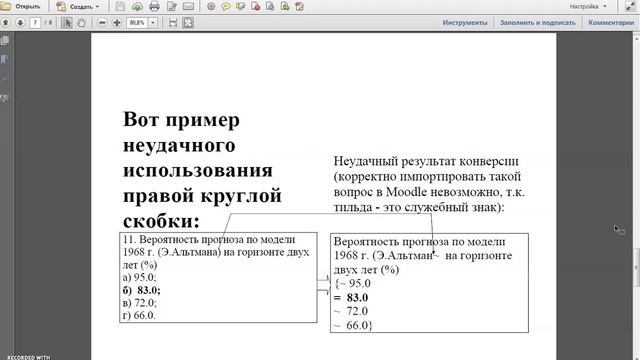This screenshot has width=640, height=360.
Task: Open the Инструменты panel
Action: click(465, 23)
